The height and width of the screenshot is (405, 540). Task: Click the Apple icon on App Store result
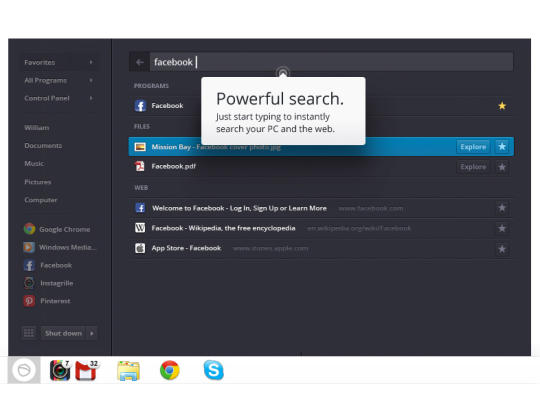pos(140,248)
